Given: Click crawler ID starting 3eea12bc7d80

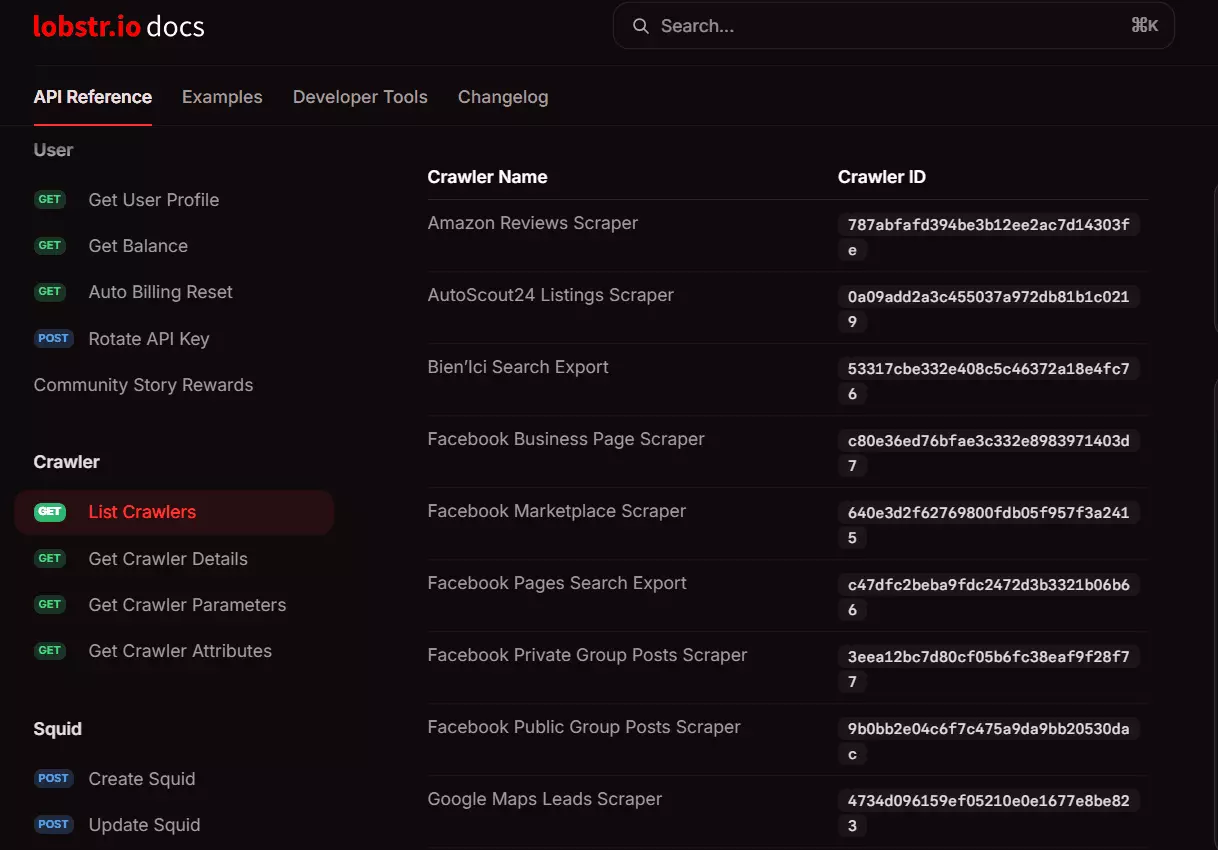Looking at the screenshot, I should coord(988,669).
